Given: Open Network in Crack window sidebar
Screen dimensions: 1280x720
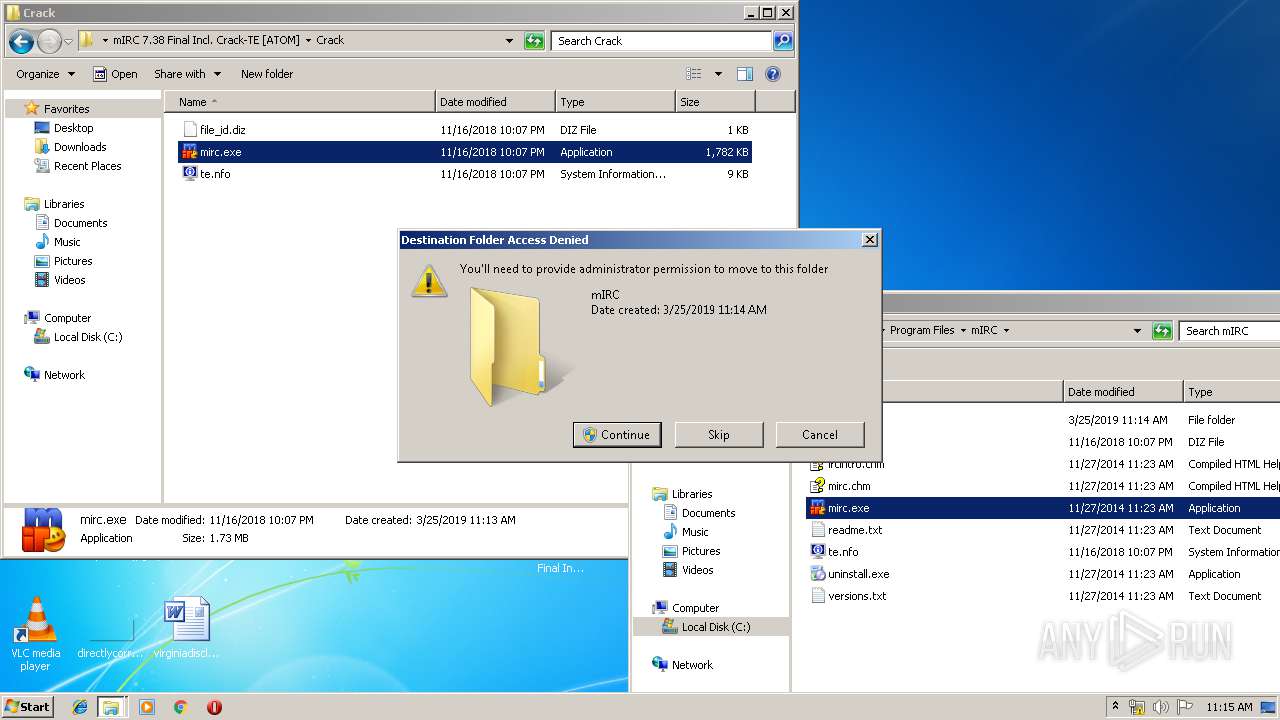Looking at the screenshot, I should click(64, 375).
